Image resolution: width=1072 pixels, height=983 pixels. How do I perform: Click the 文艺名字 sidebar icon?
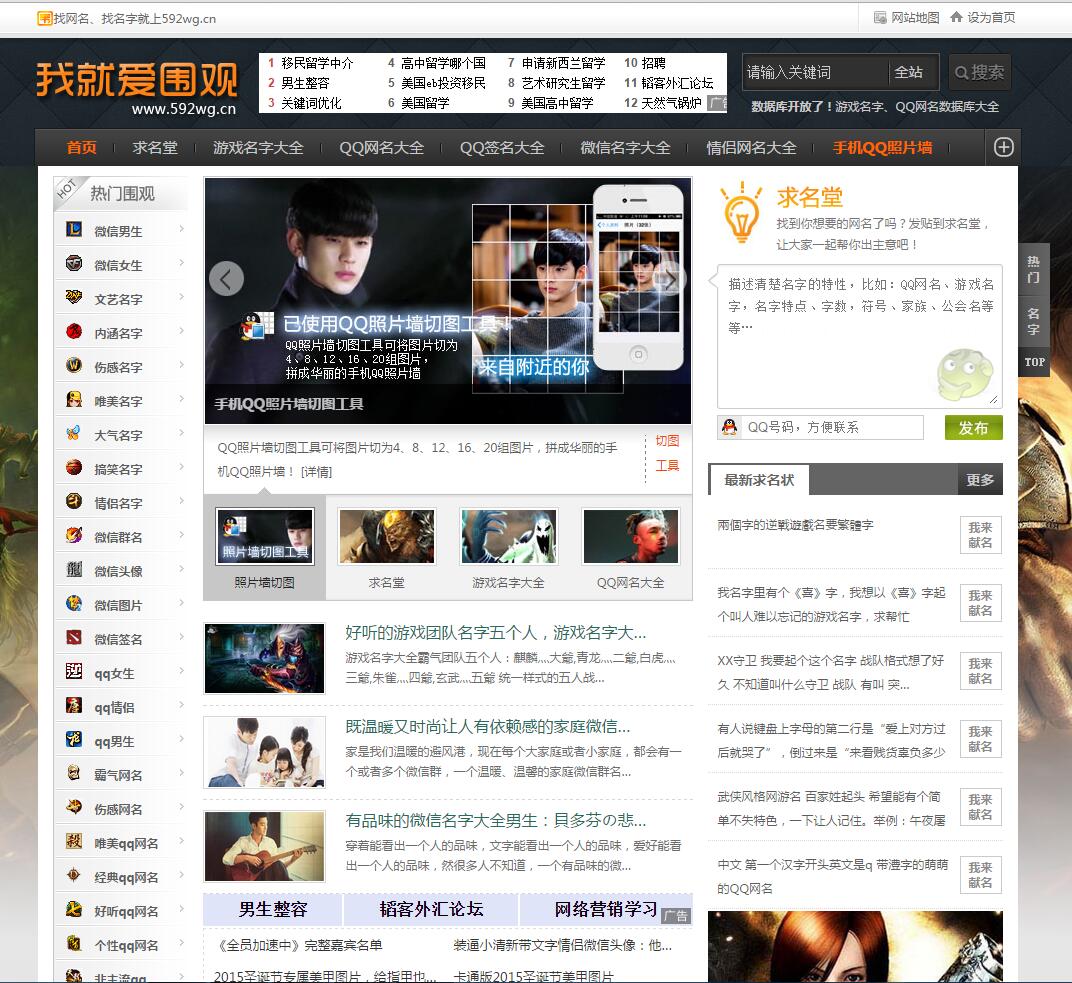coord(74,297)
